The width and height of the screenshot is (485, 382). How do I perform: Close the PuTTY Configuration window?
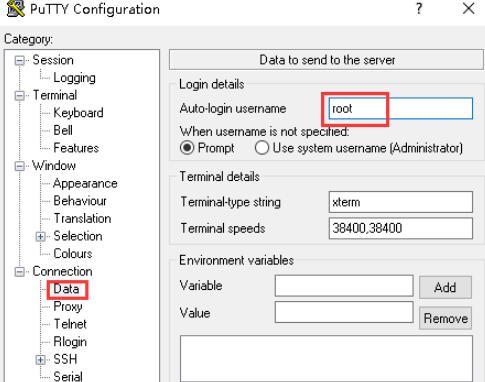coord(469,9)
